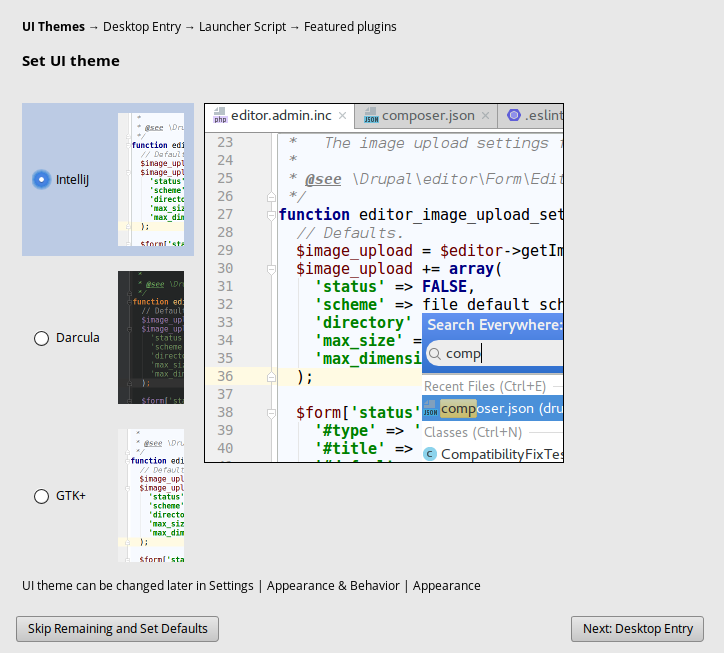Click the purple ESLint circle icon
This screenshot has width=724, height=653.
513,115
